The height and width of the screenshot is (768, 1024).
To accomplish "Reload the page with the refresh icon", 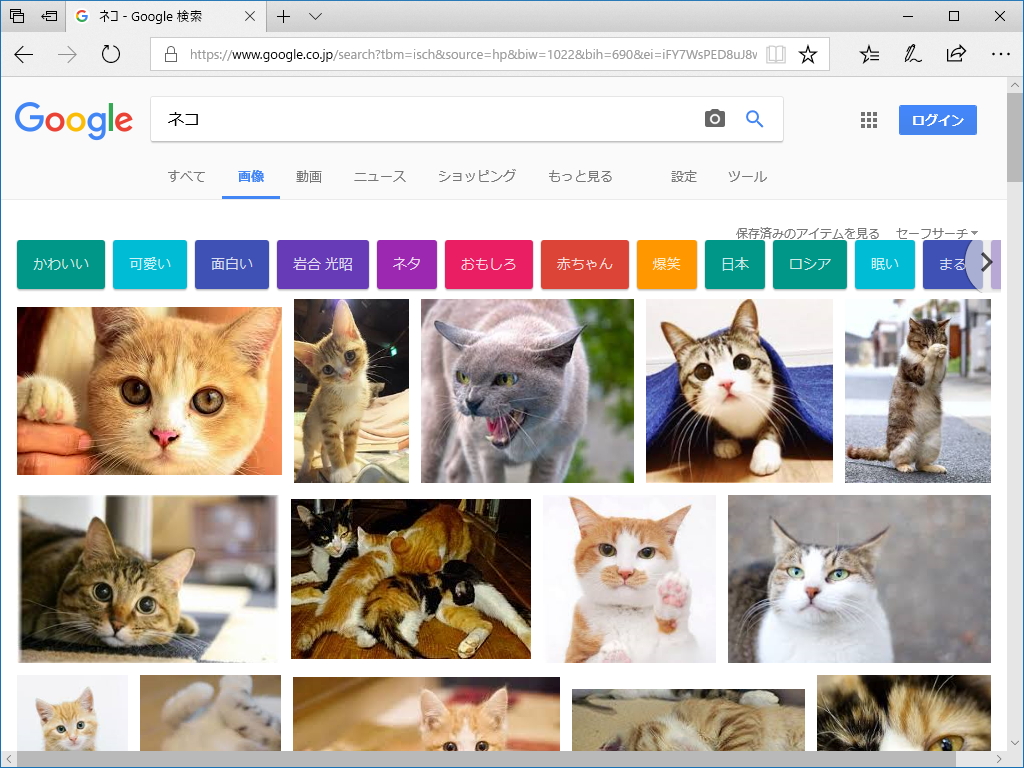I will click(x=110, y=54).
